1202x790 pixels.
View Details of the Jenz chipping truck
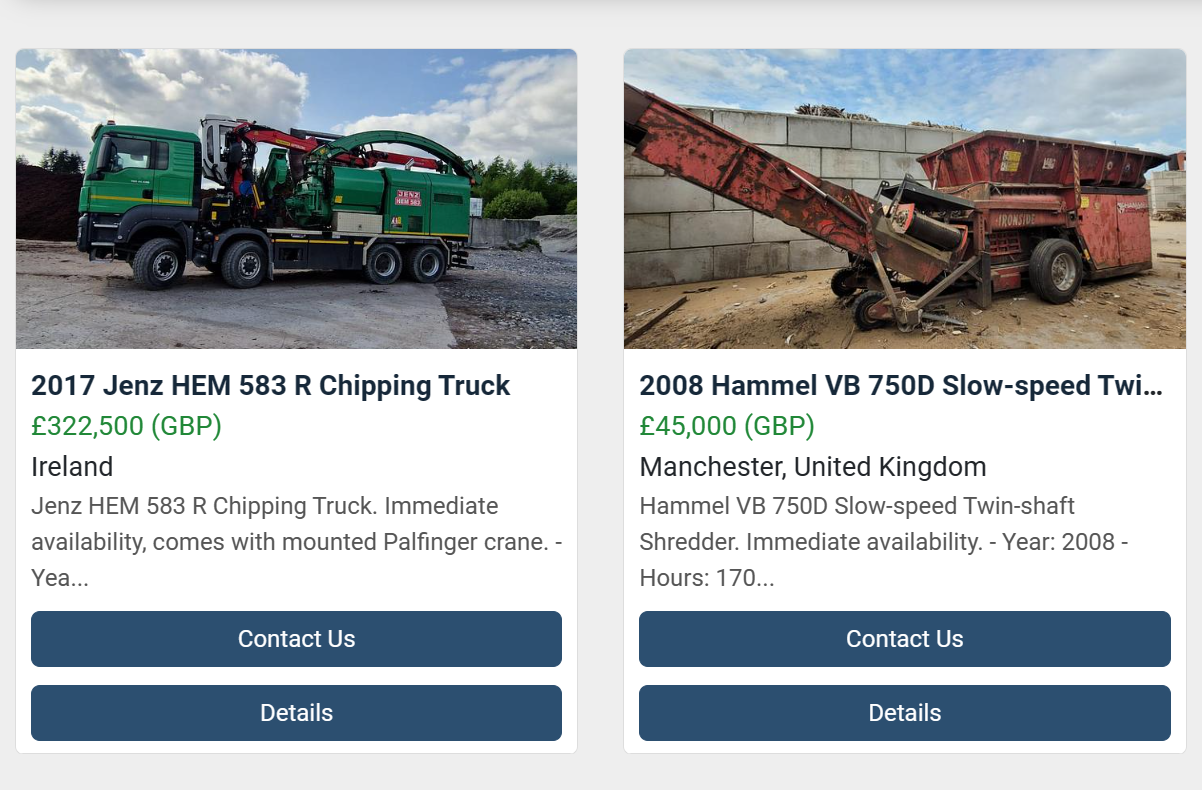point(296,712)
